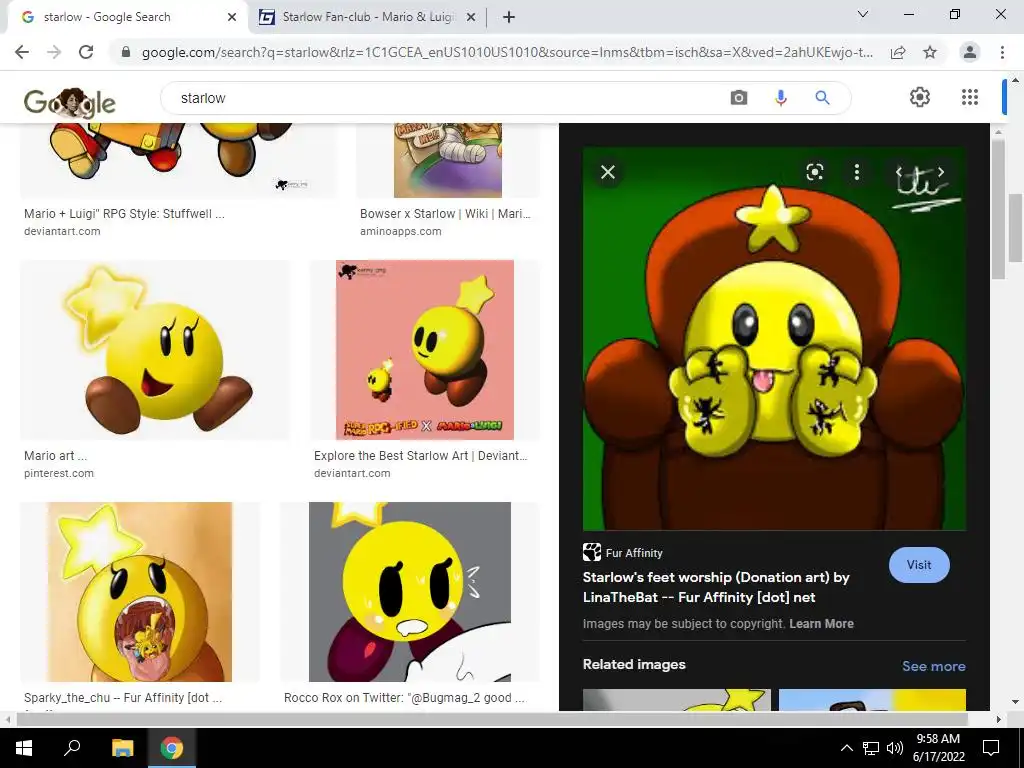The width and height of the screenshot is (1024, 768).
Task: Open the volume control in tray
Action: tap(895, 748)
